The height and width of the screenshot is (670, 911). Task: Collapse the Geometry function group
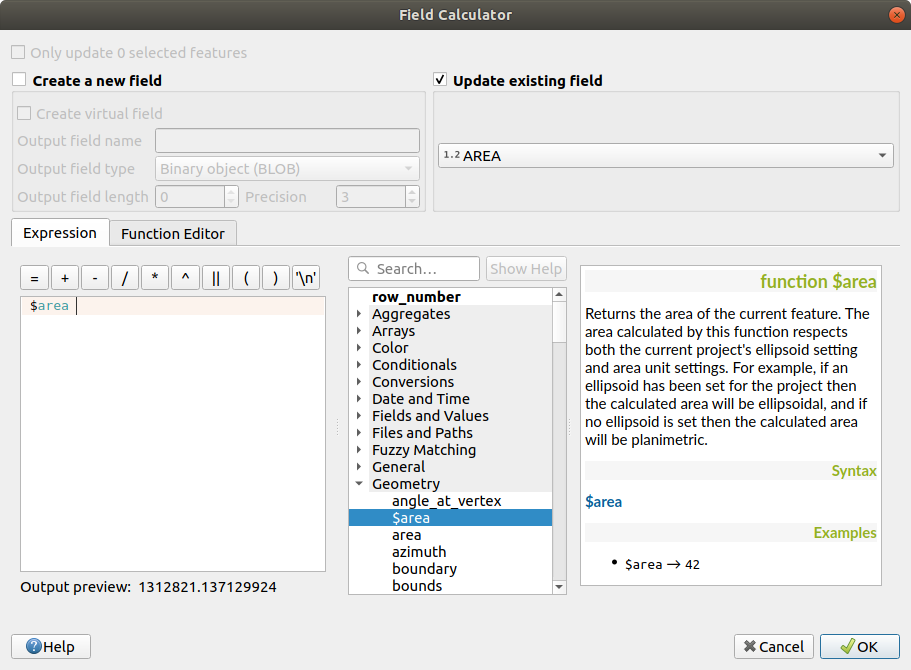[359, 484]
